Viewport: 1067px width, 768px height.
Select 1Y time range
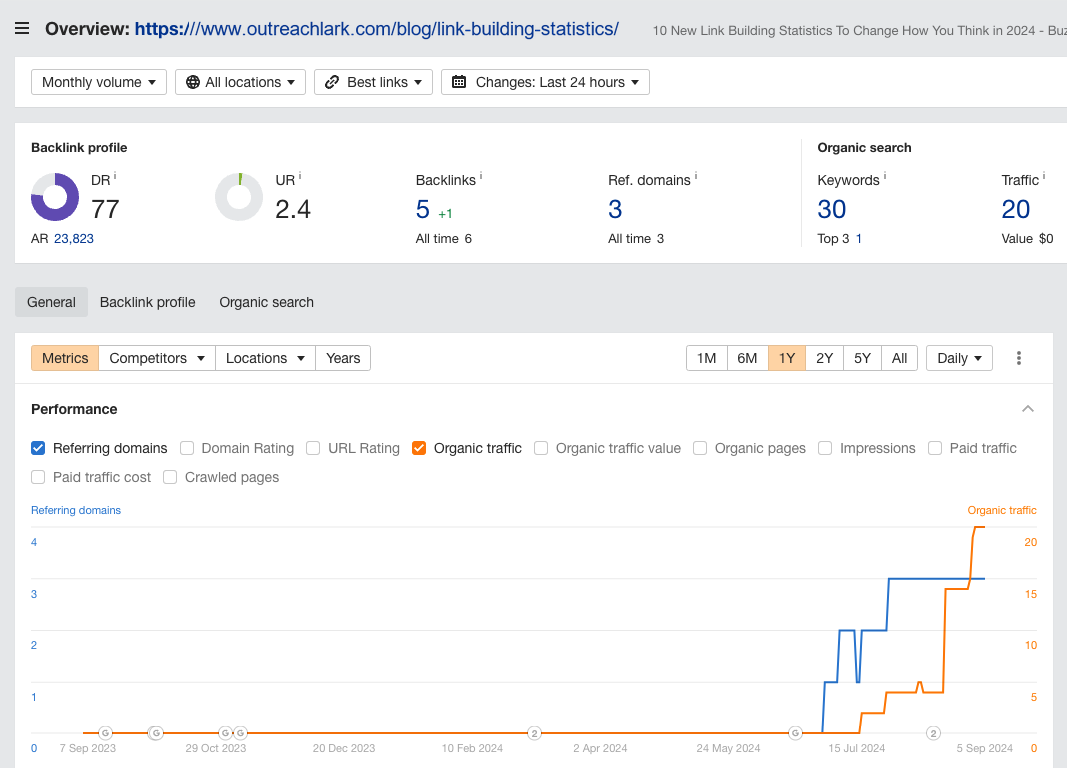pyautogui.click(x=787, y=358)
